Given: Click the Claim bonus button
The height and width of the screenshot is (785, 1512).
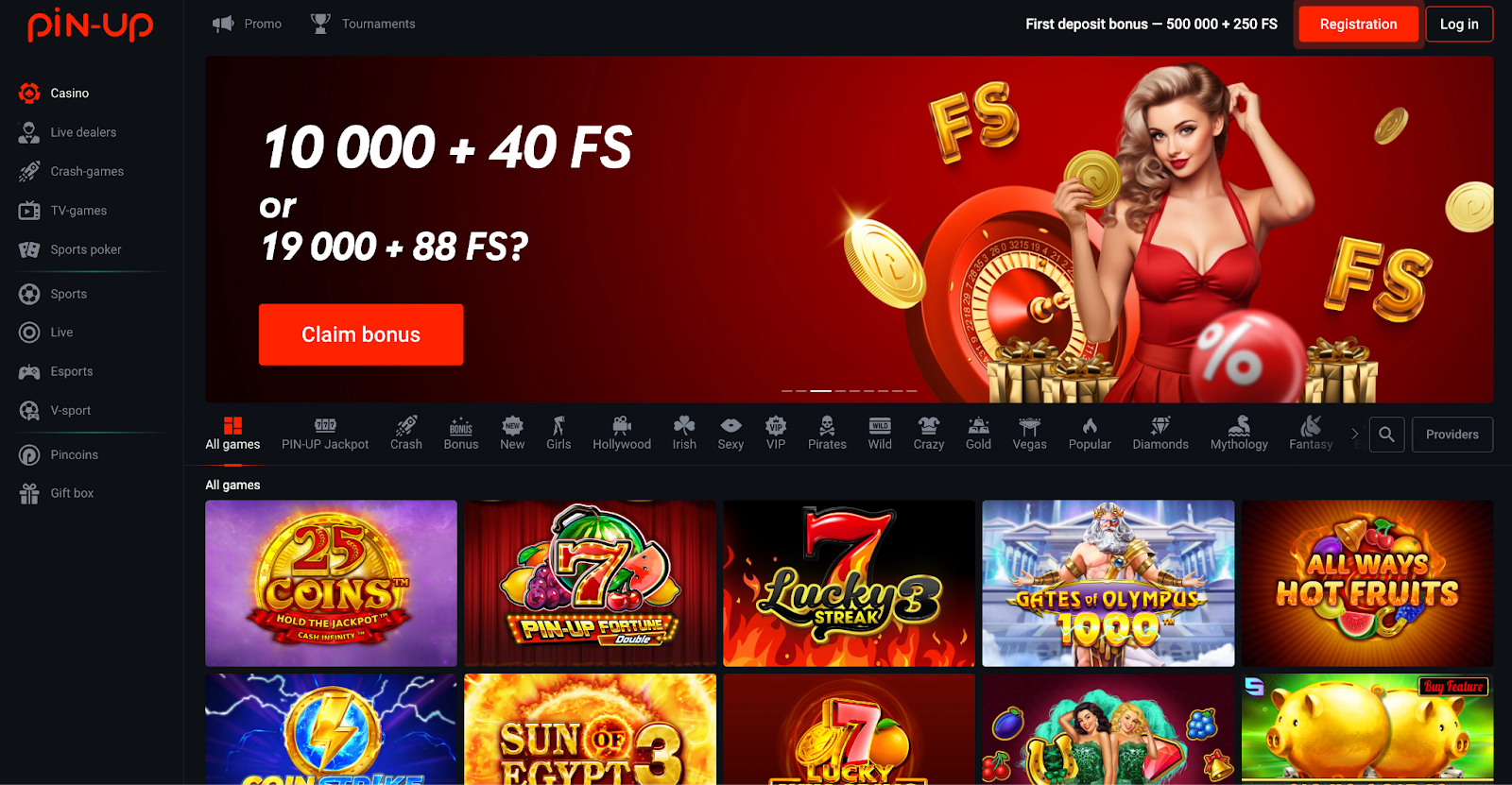Looking at the screenshot, I should (x=361, y=334).
